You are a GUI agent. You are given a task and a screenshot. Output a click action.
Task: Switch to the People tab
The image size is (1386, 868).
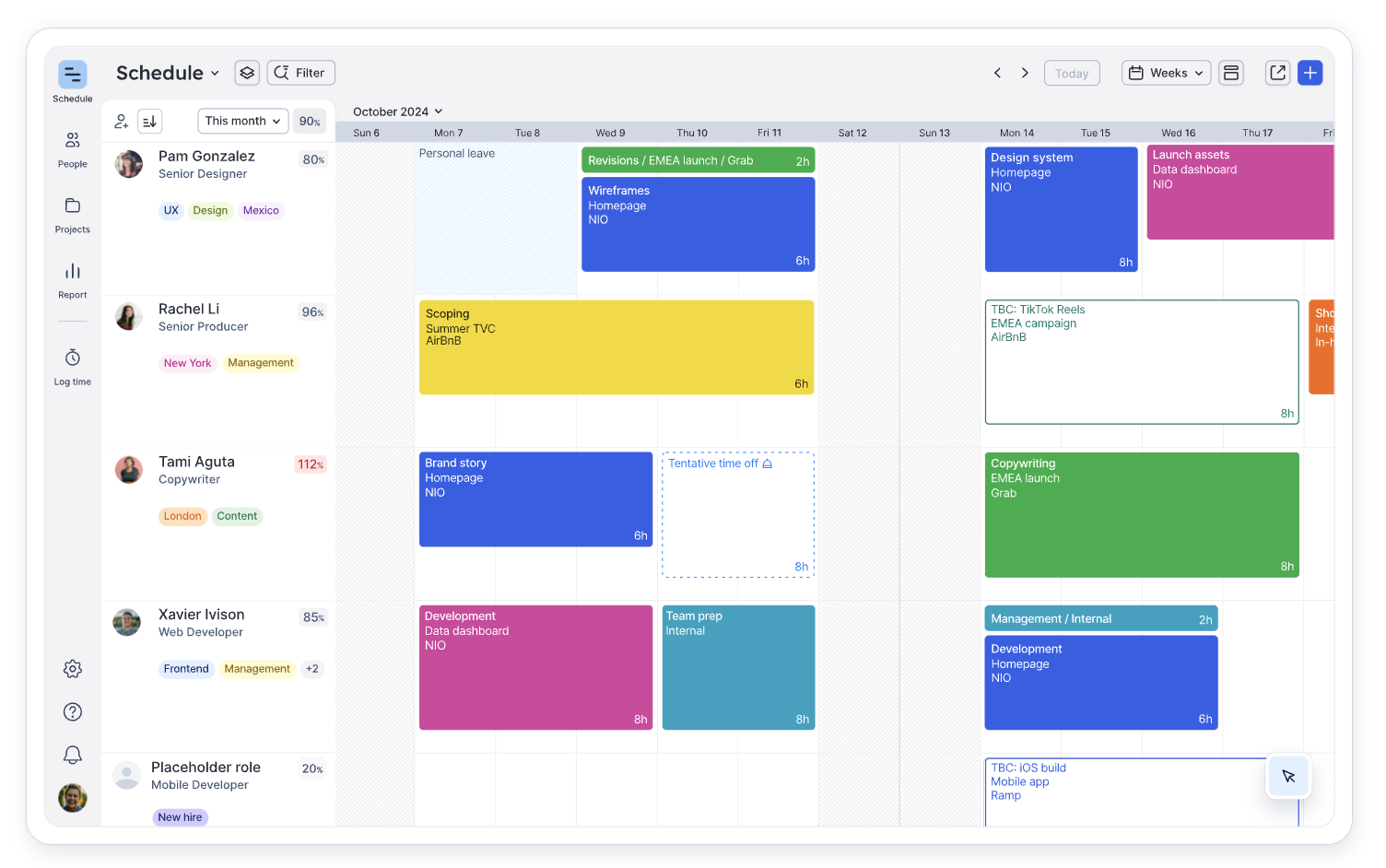73,149
